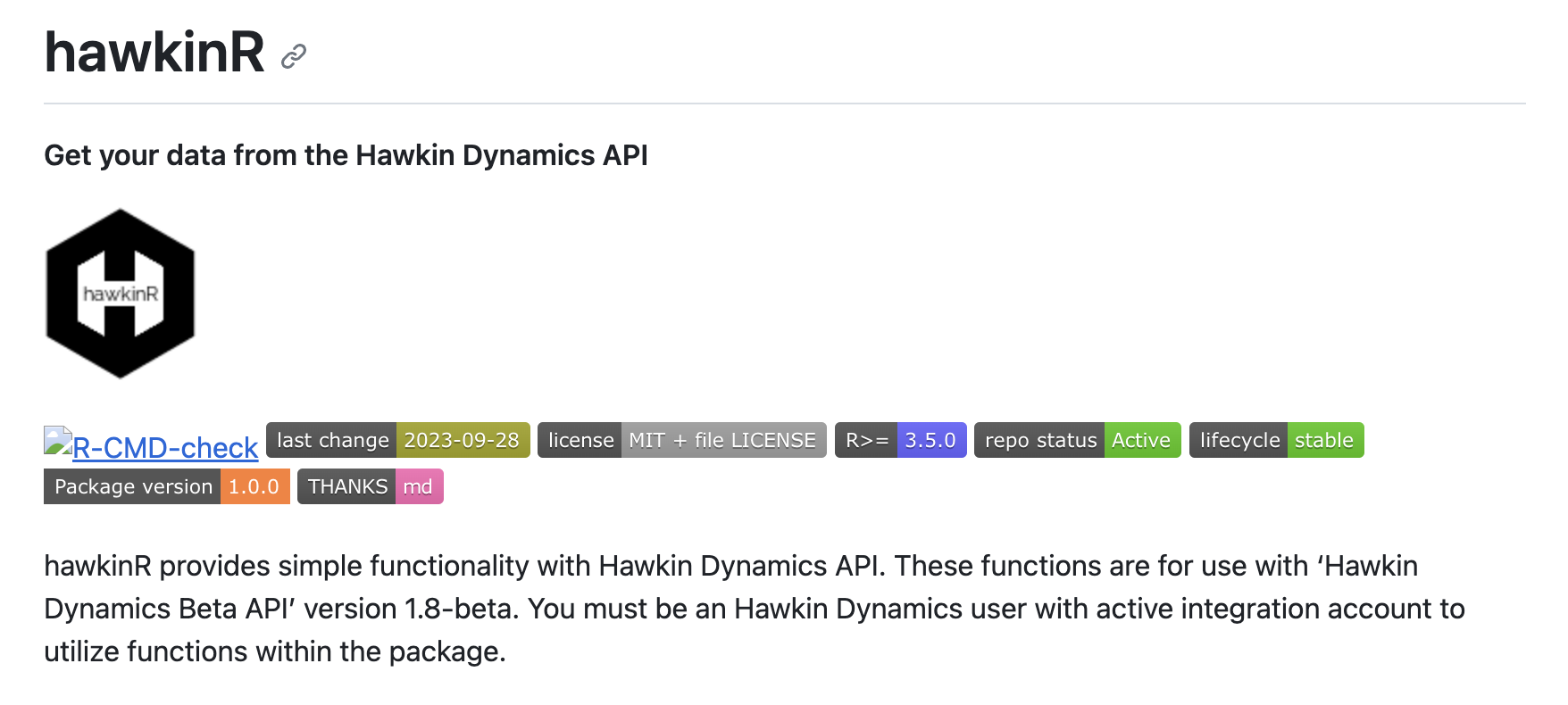Click the anchor link icon beside hawkinR heading
The height and width of the screenshot is (705, 1568).
point(294,56)
